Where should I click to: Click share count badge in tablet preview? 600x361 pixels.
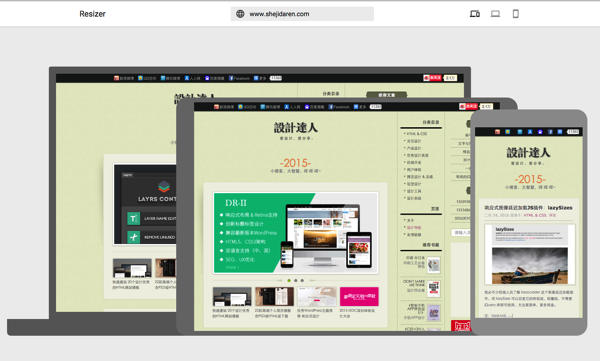point(376,107)
